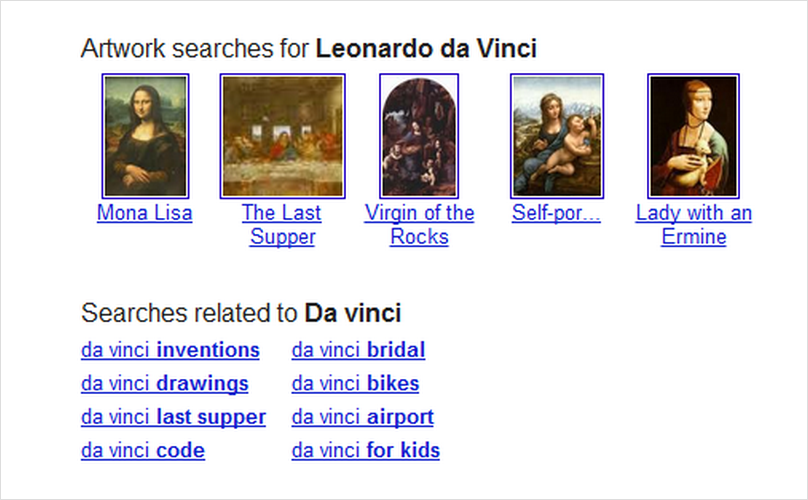Image resolution: width=808 pixels, height=500 pixels.
Task: Click the Searches related to Da vinci heading
Action: [x=241, y=314]
